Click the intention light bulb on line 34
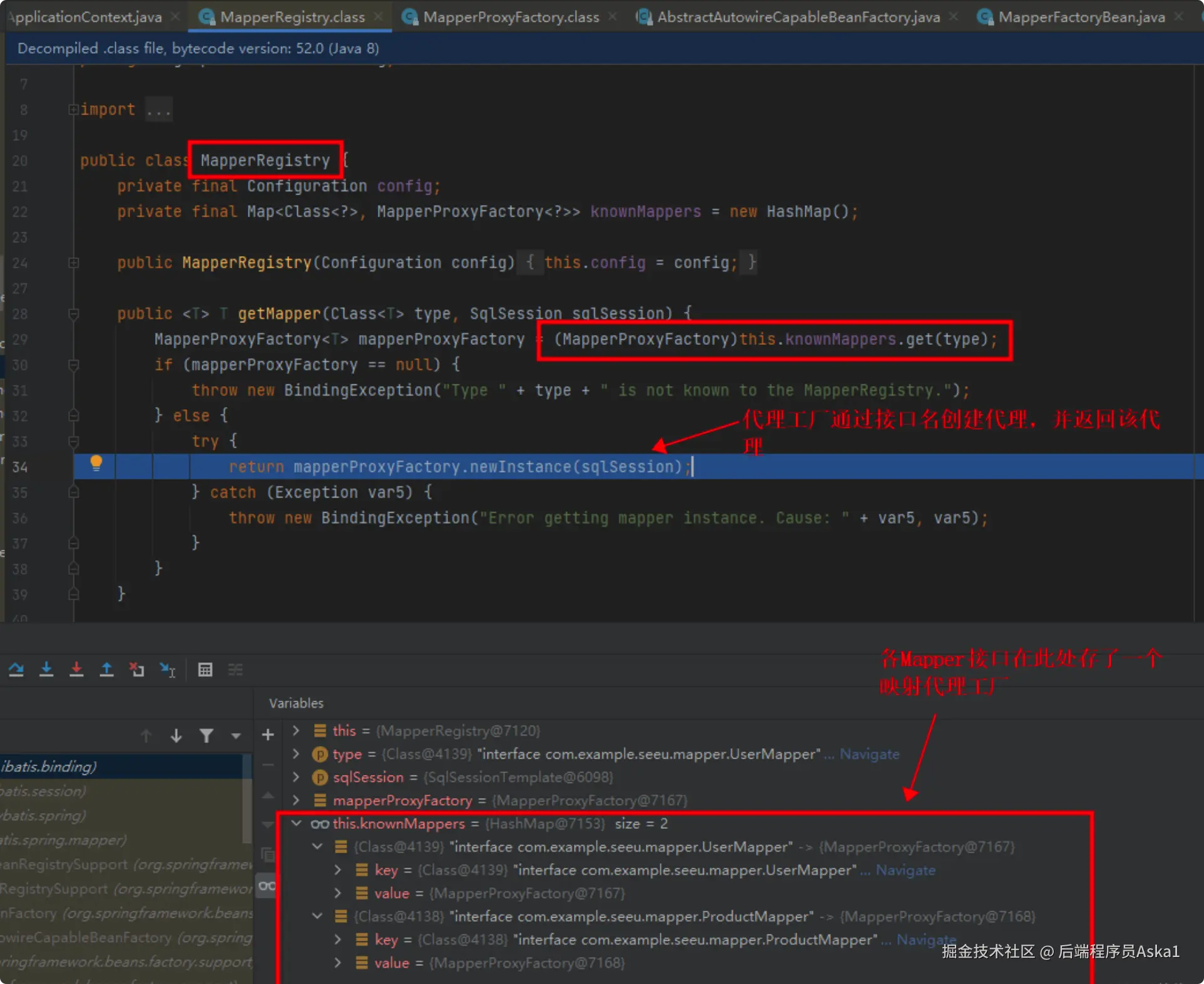 pyautogui.click(x=96, y=463)
